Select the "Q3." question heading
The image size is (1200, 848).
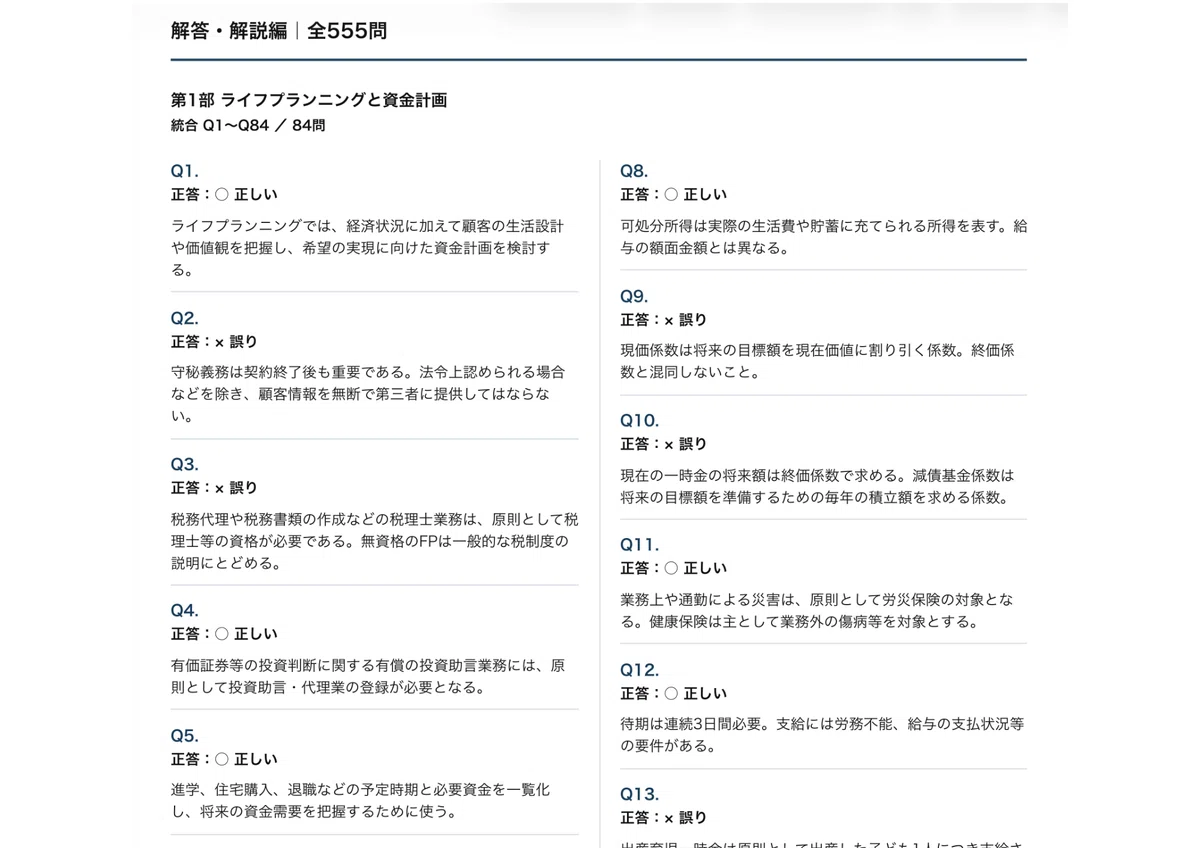(185, 464)
